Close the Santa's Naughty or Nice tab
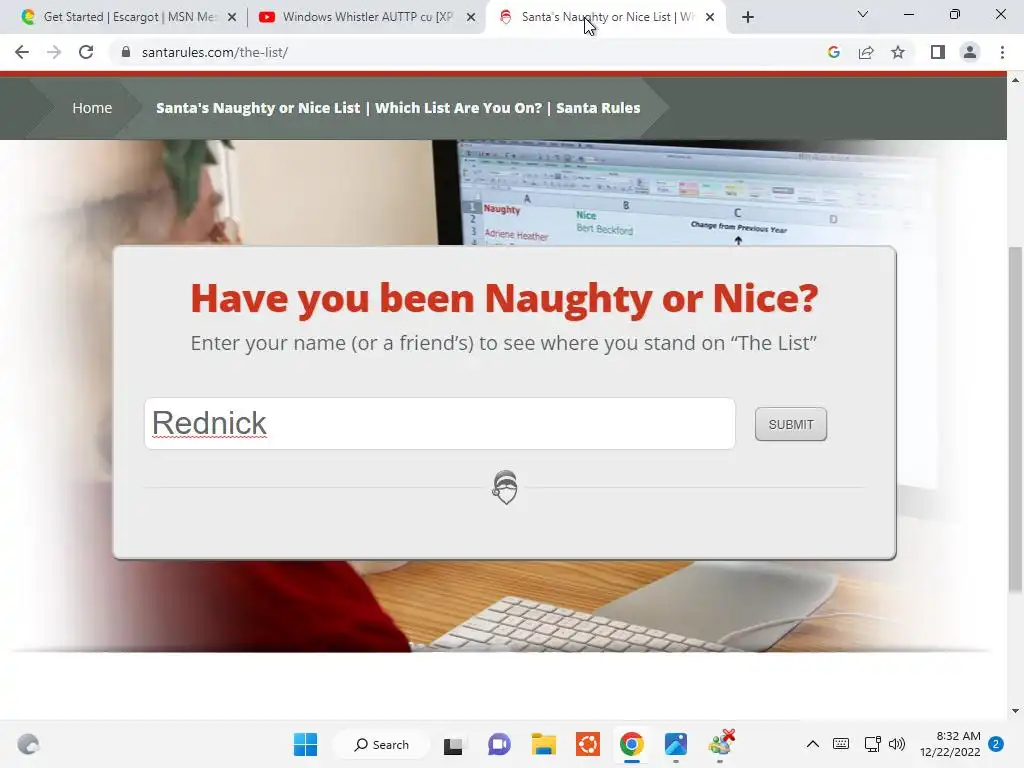1024x768 pixels. tap(710, 17)
